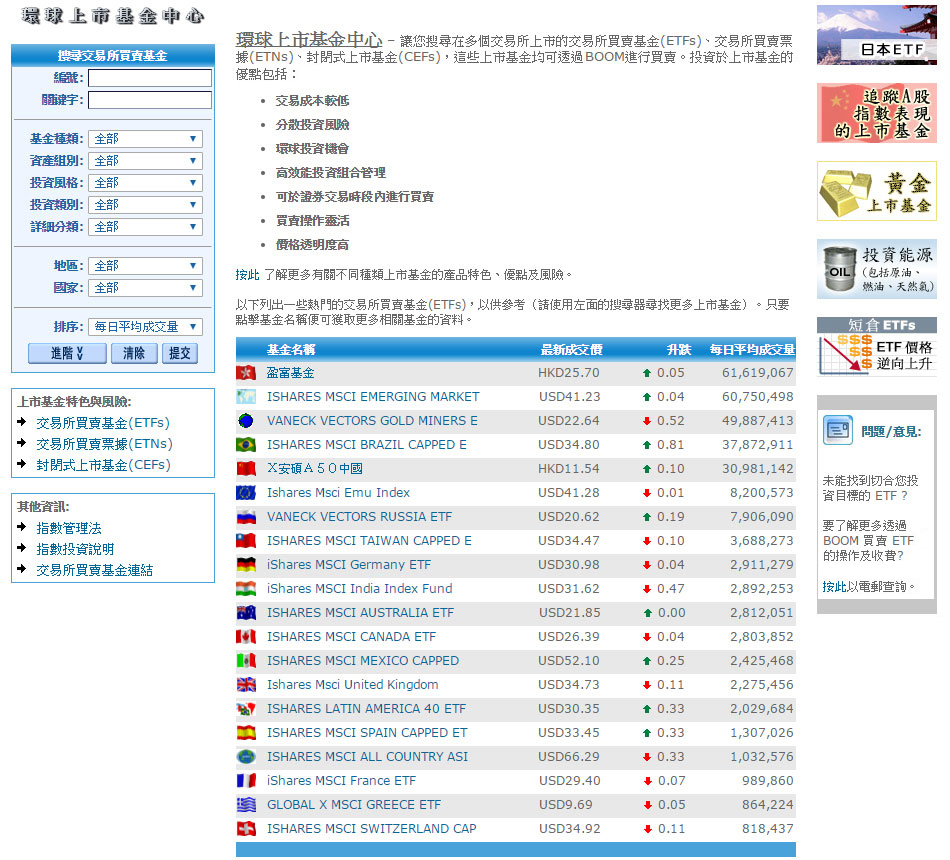Open the X安碩A50中國 fund link
950x860 pixels.
(x=315, y=468)
